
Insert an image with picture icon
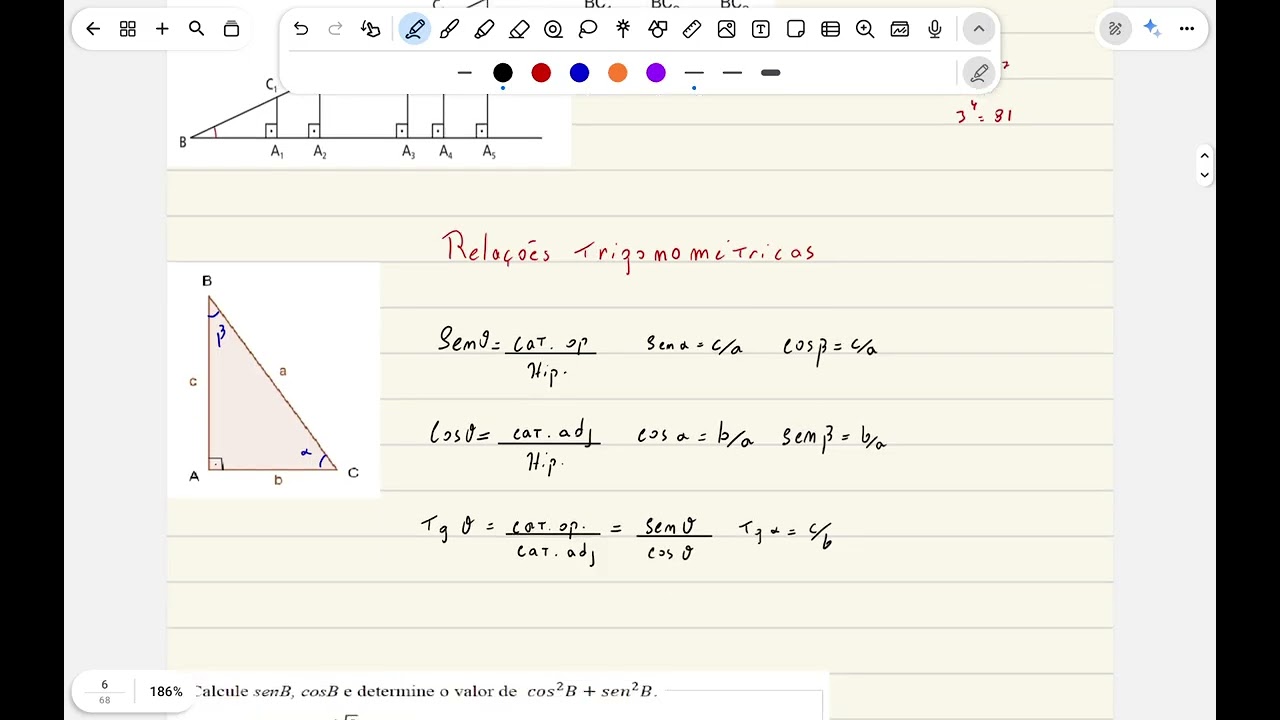point(727,29)
